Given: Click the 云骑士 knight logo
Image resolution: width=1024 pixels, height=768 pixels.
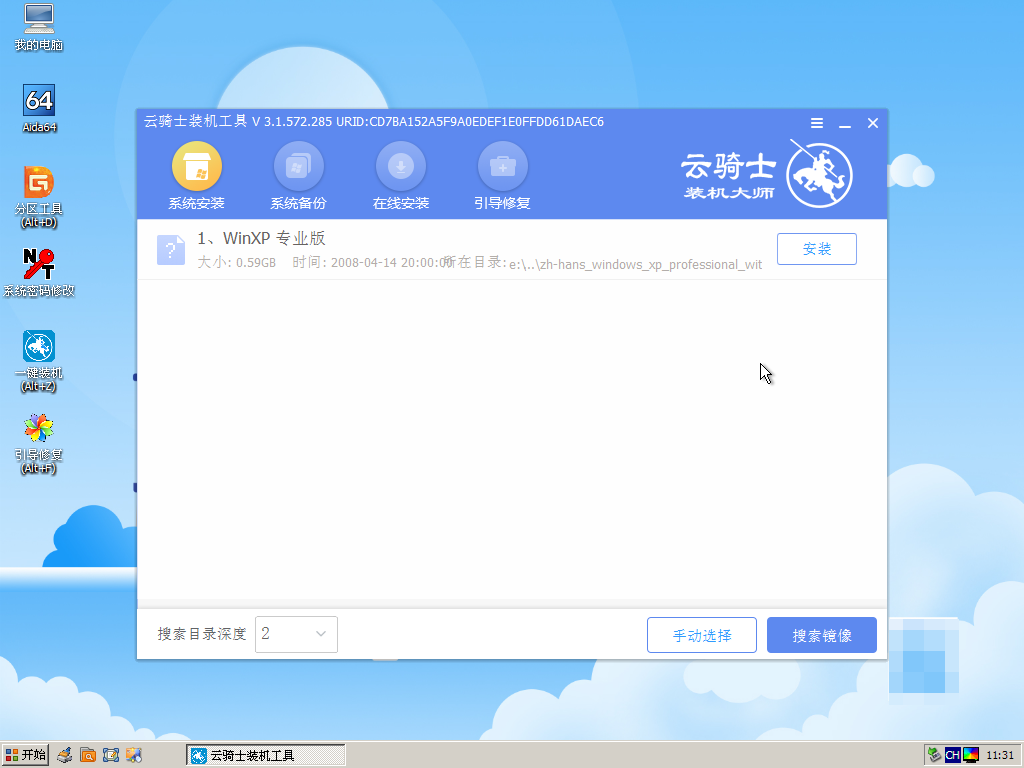Looking at the screenshot, I should click(819, 175).
